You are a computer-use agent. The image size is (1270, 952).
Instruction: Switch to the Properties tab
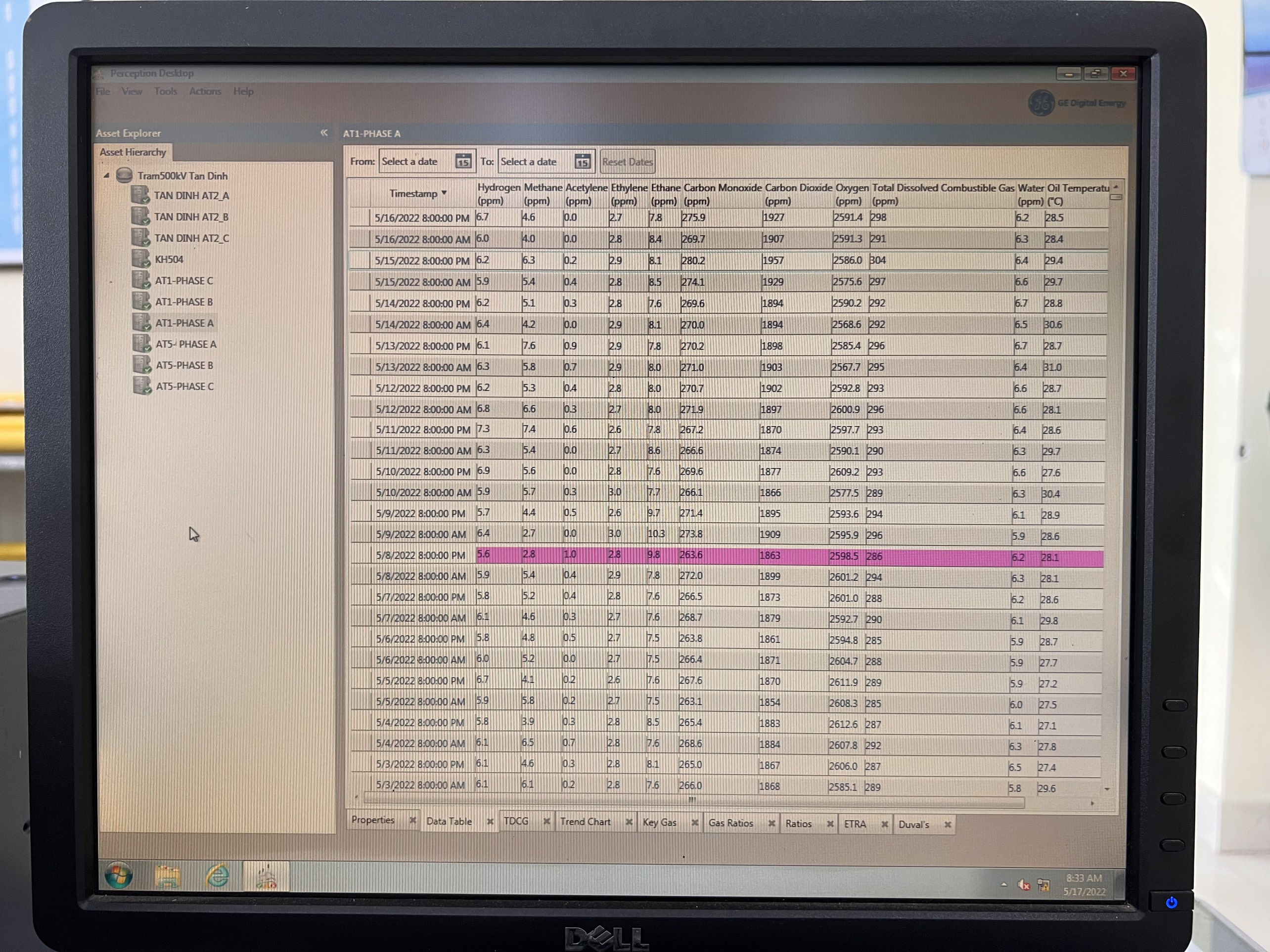[x=372, y=820]
